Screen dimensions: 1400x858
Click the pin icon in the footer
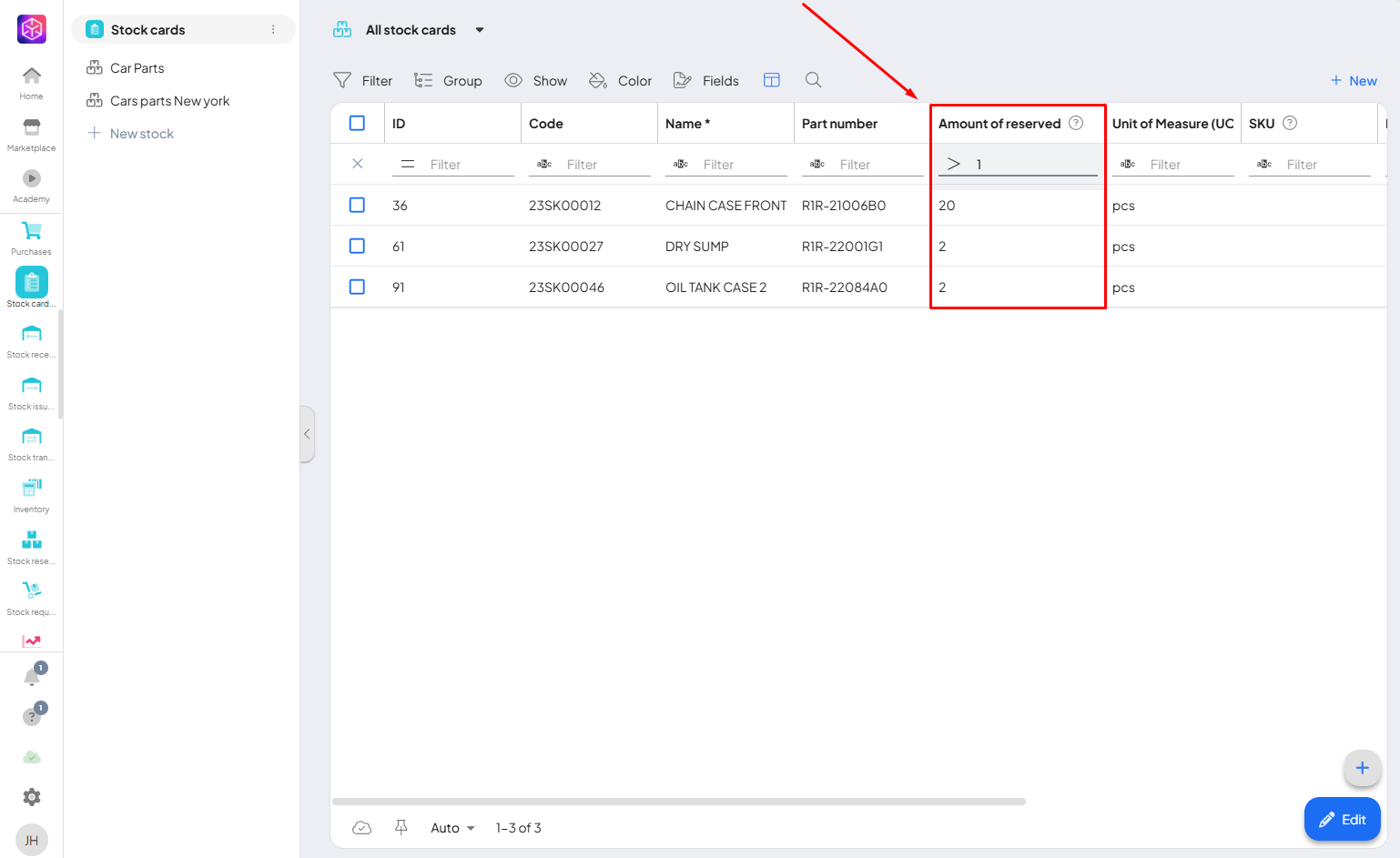pyautogui.click(x=401, y=827)
